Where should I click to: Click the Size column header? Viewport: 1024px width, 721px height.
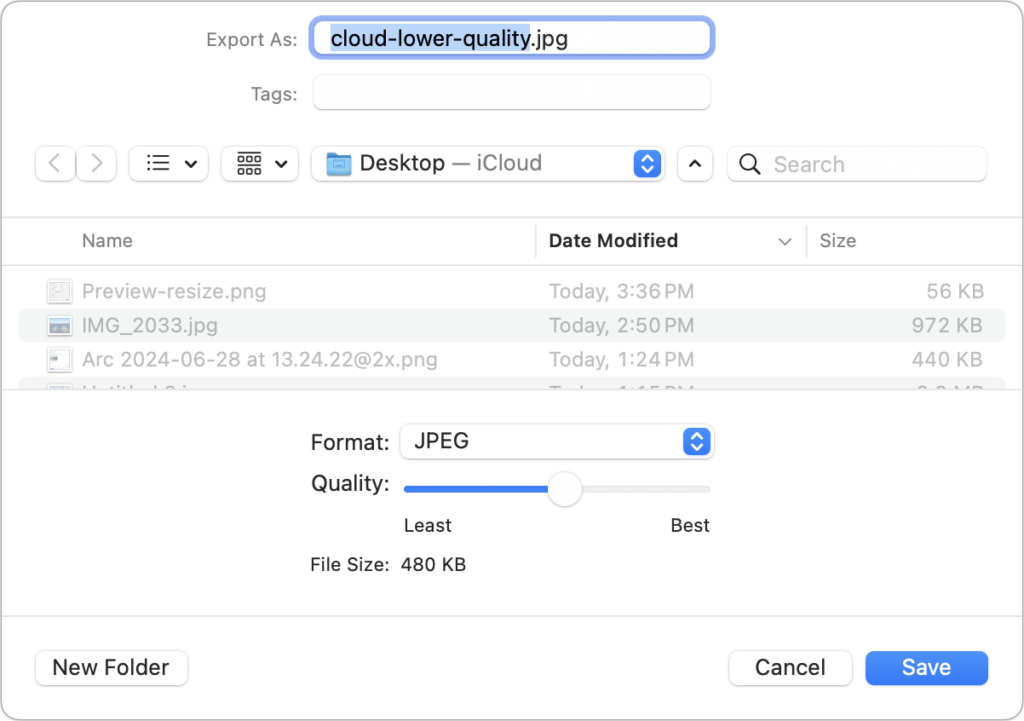[x=838, y=241]
